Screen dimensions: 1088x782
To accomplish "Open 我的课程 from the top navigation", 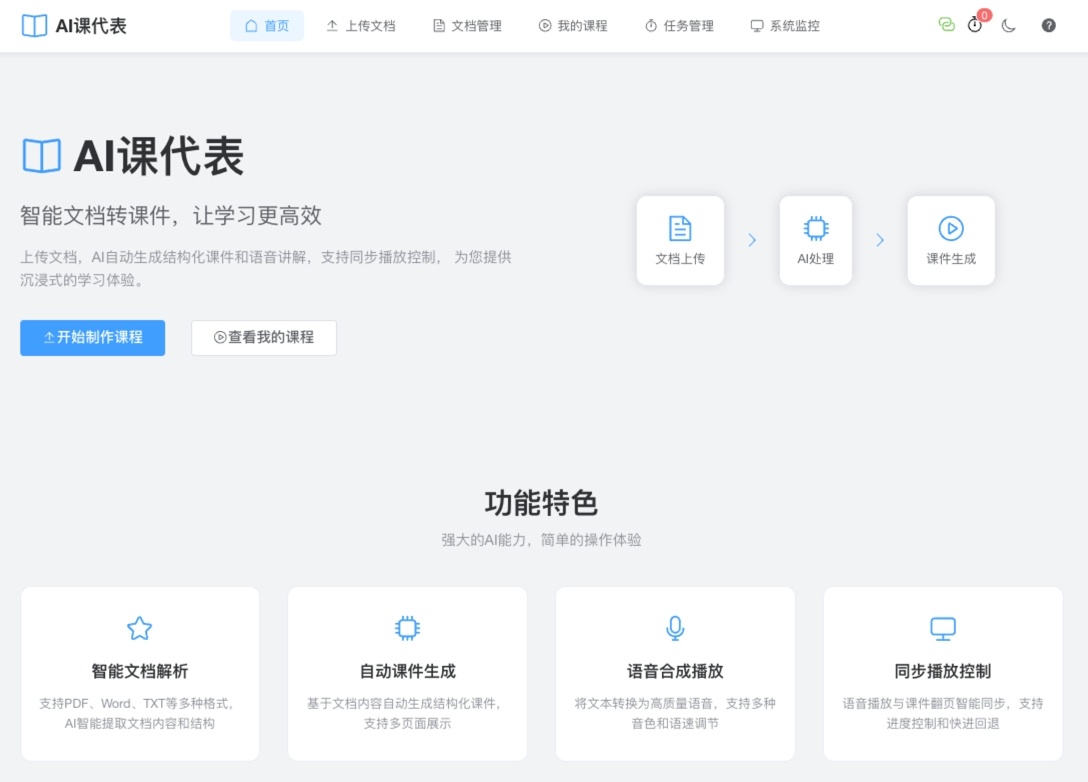I will point(573,26).
